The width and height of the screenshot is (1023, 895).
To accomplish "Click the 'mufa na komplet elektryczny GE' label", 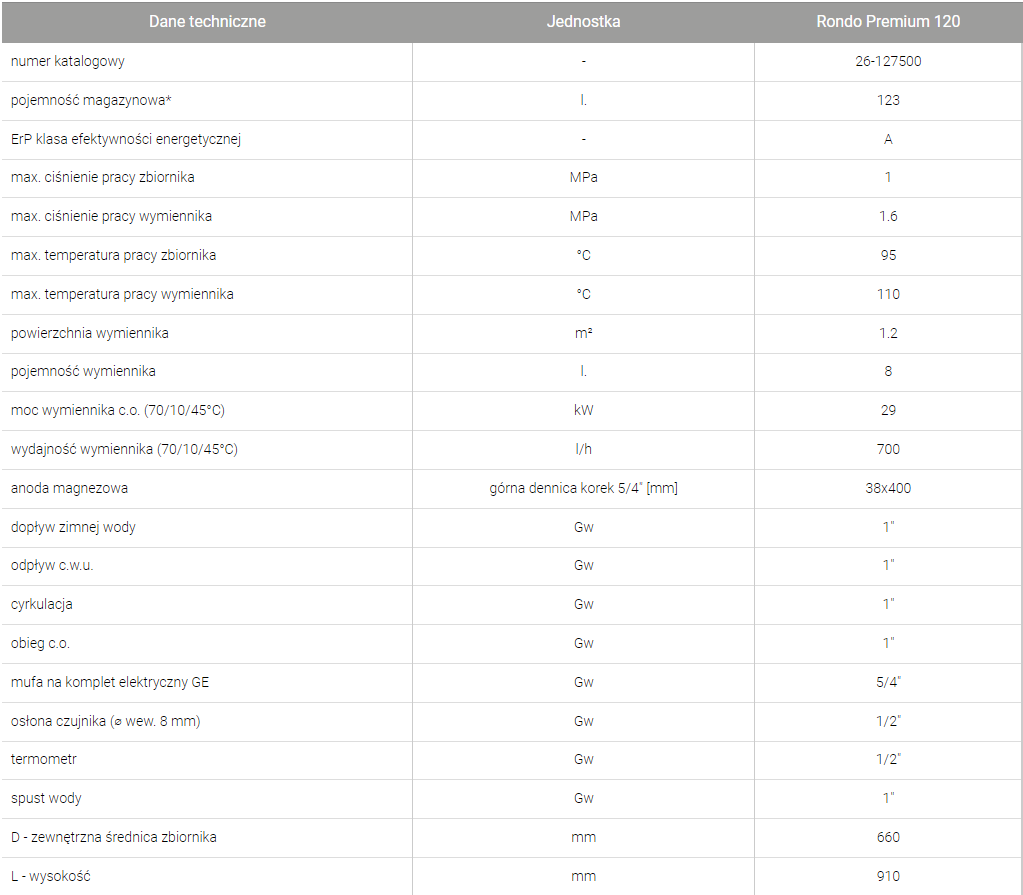I will [110, 682].
